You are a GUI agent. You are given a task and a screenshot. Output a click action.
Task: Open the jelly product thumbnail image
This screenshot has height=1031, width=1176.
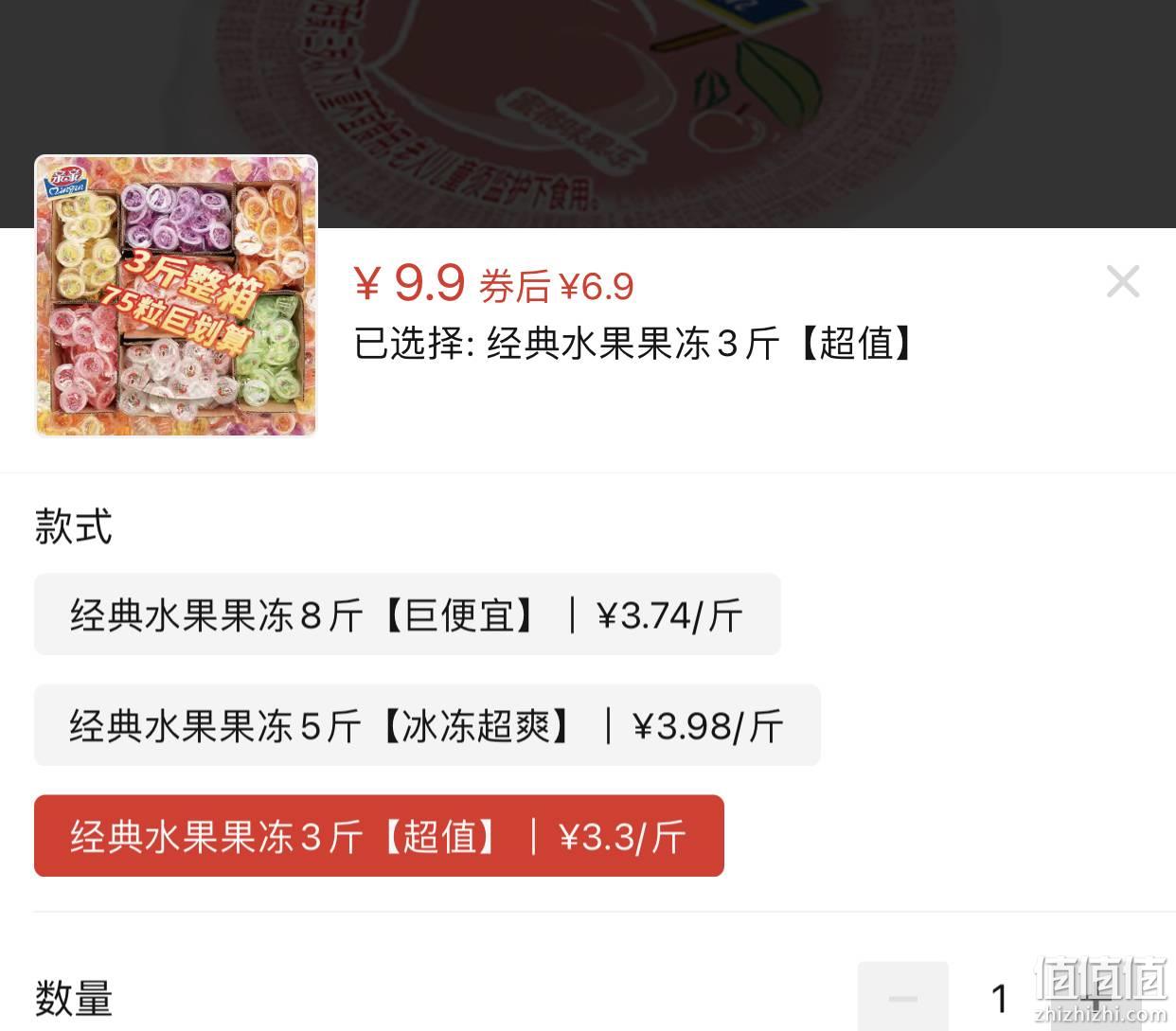point(176,295)
